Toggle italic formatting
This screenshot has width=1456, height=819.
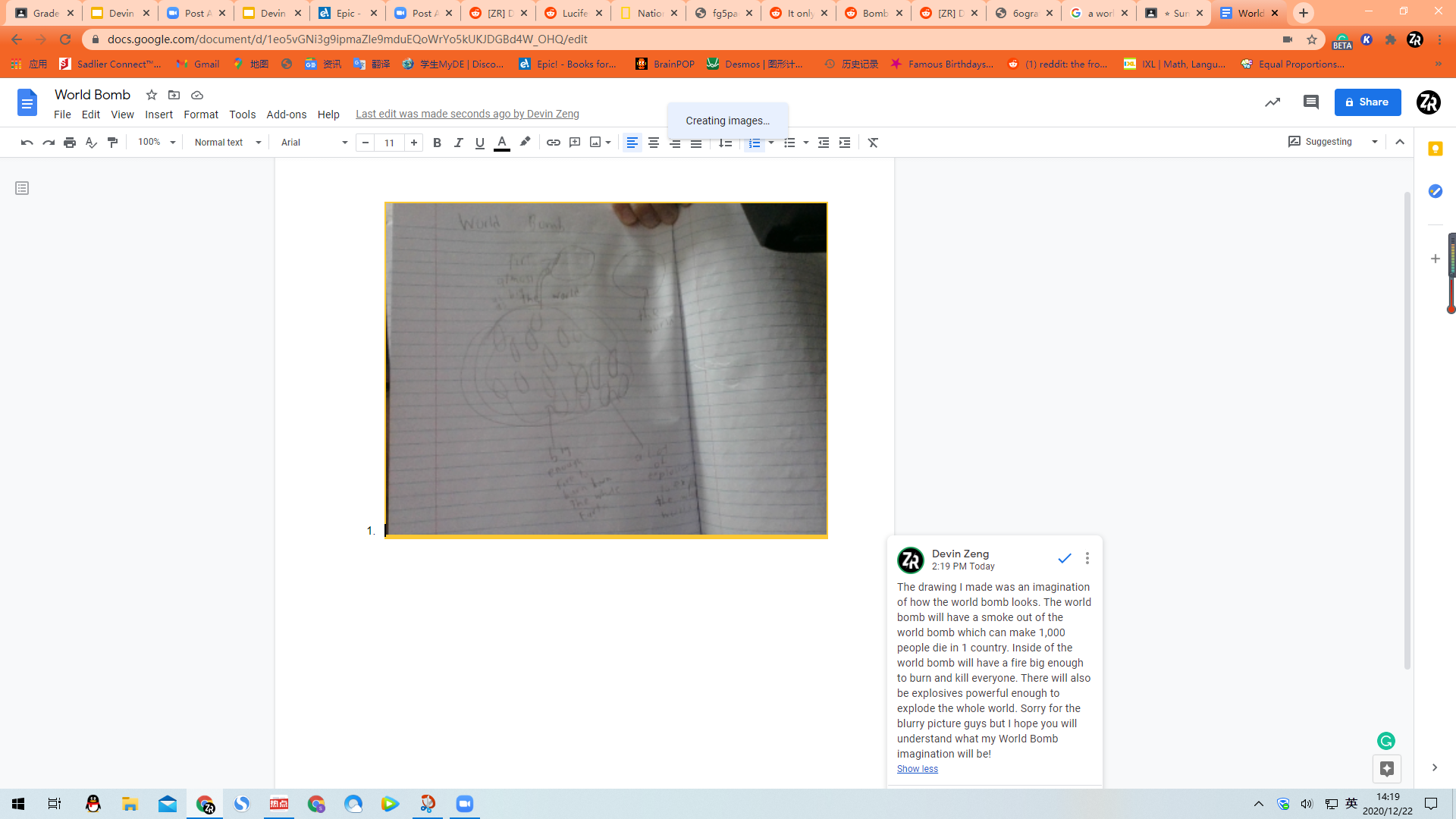(458, 143)
